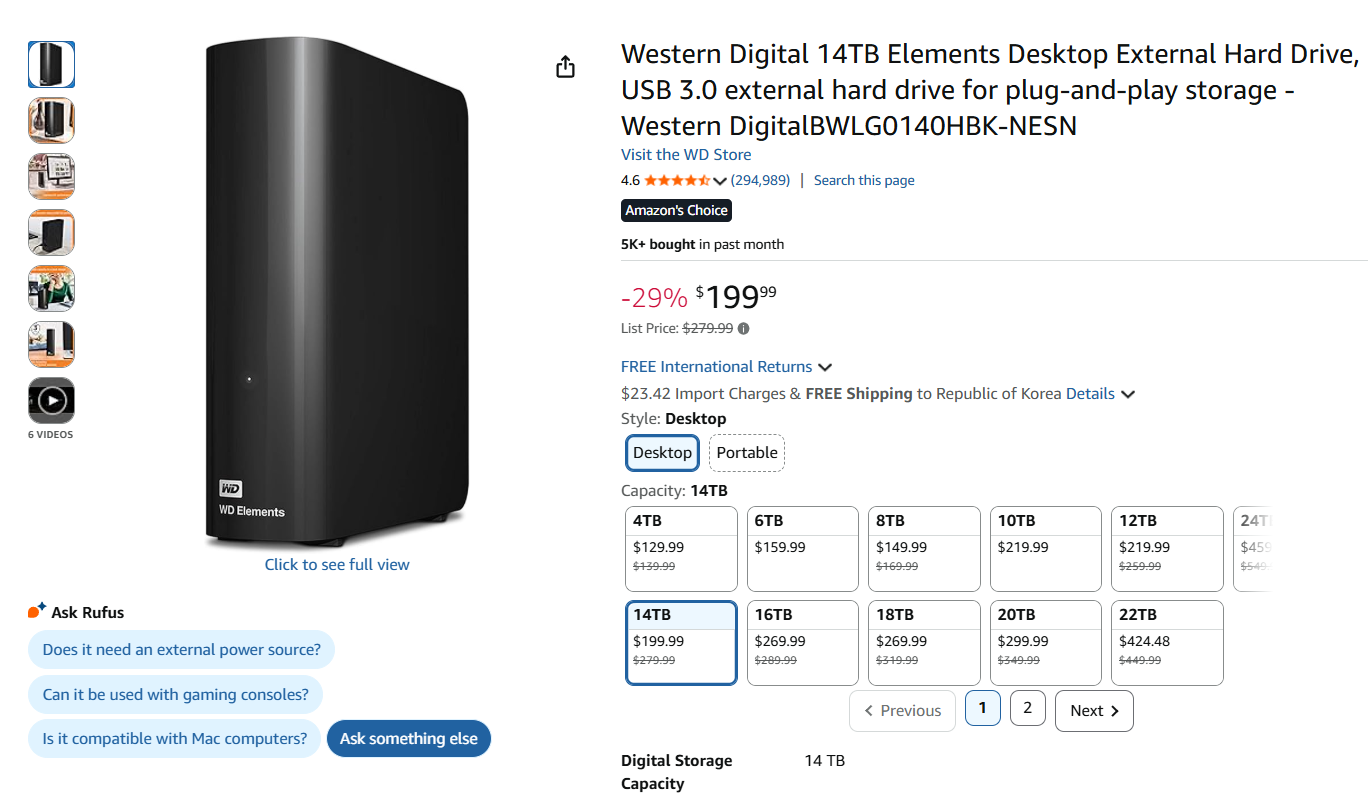Open the Search this page link
Screen dimensions: 1368x798
coord(864,180)
